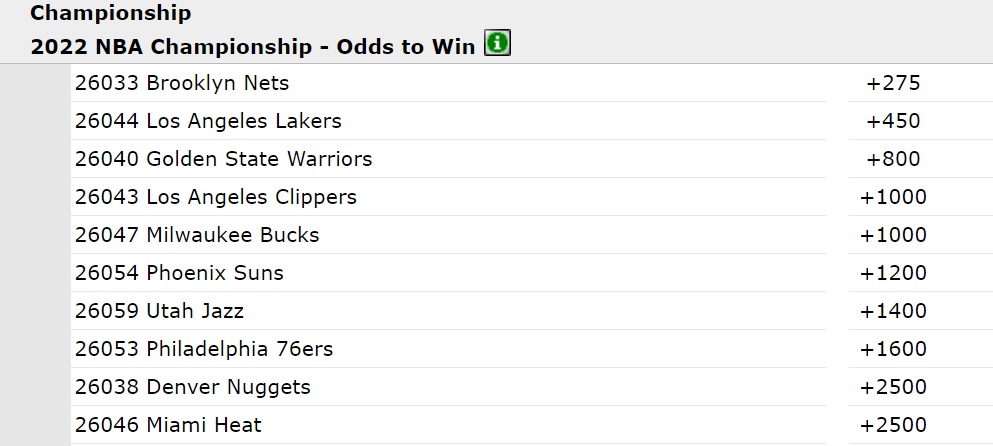The width and height of the screenshot is (993, 446).
Task: Select Golden State Warriors +800 odds
Action: (x=893, y=159)
